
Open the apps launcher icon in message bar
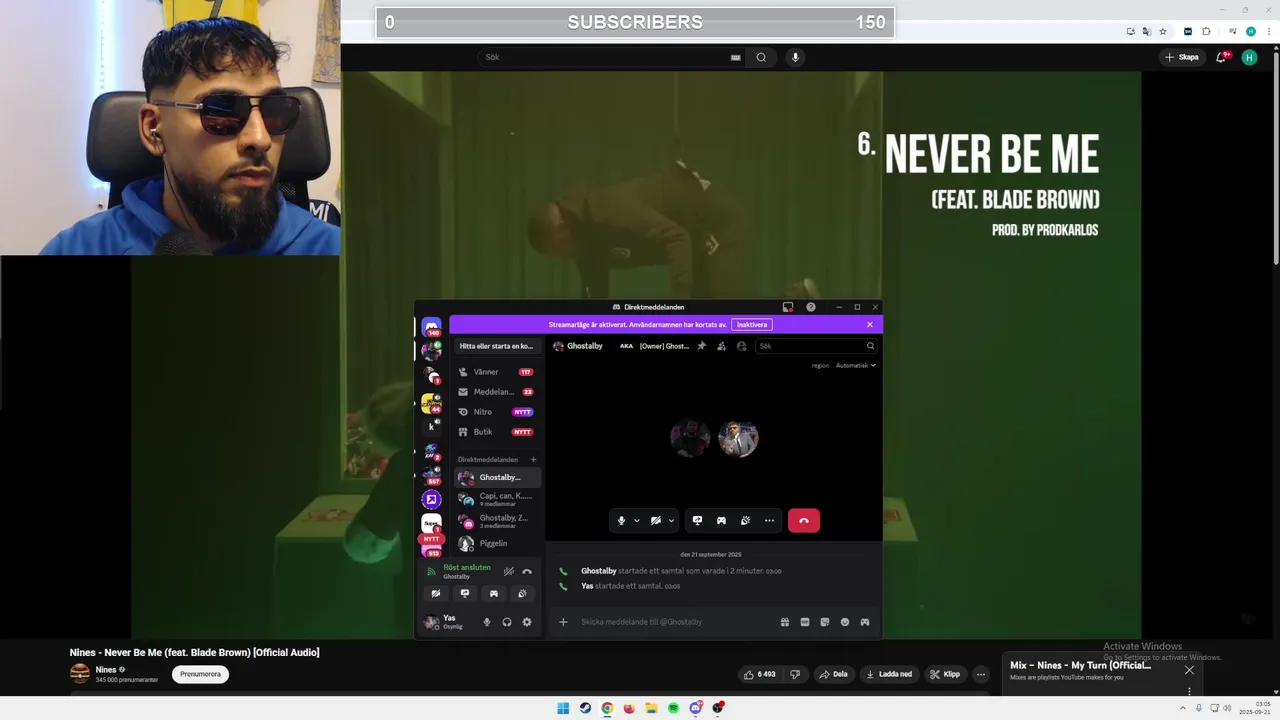865,622
